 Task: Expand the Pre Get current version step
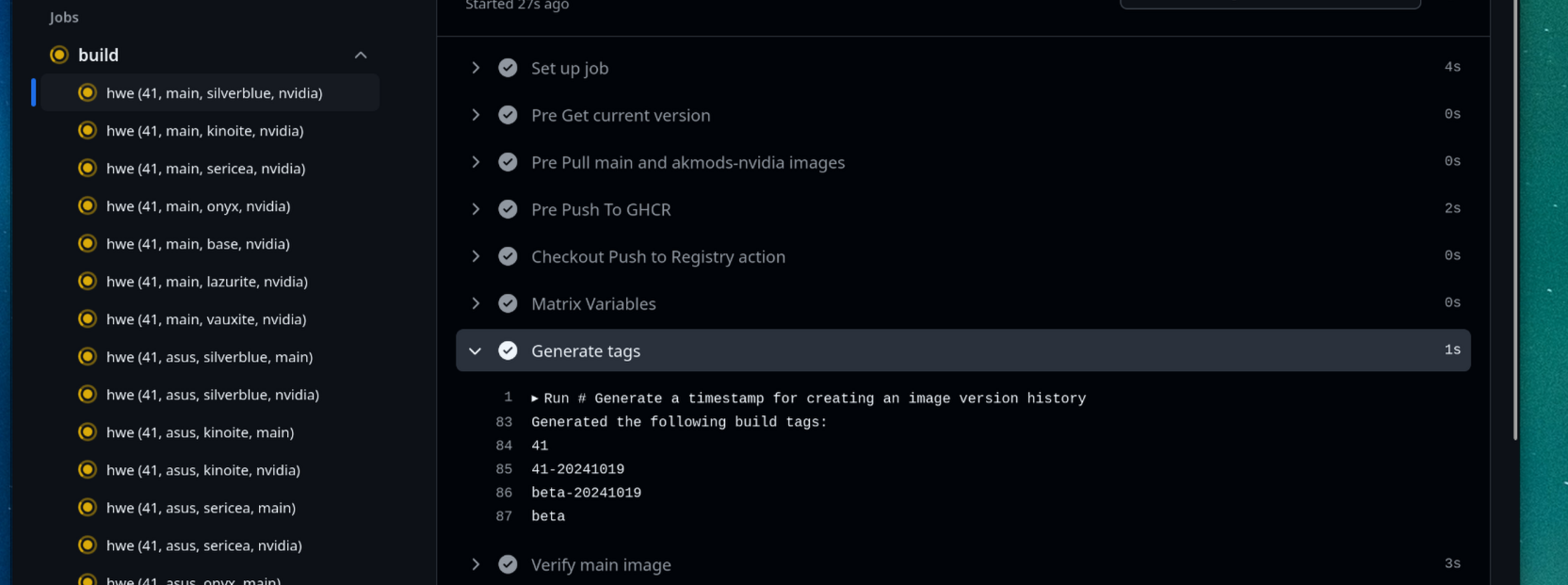(x=476, y=115)
